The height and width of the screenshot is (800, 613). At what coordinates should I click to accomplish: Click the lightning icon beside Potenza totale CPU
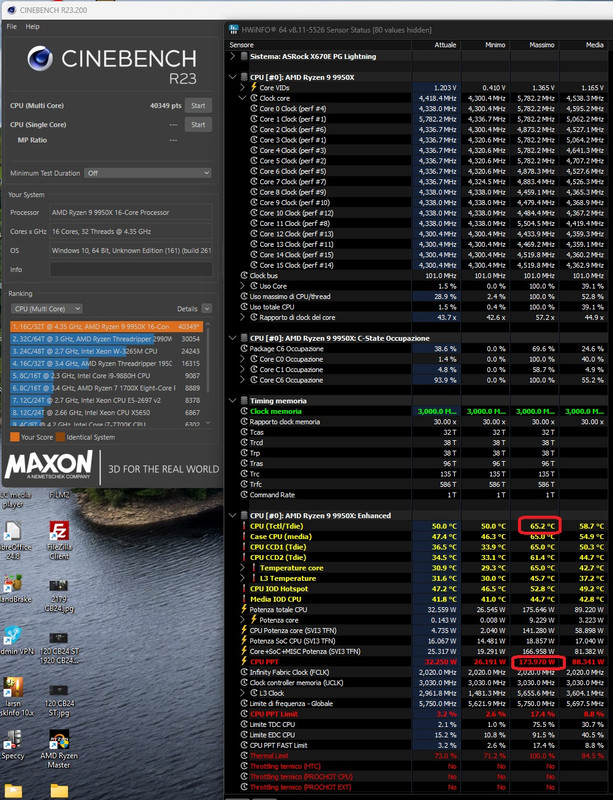[243, 609]
